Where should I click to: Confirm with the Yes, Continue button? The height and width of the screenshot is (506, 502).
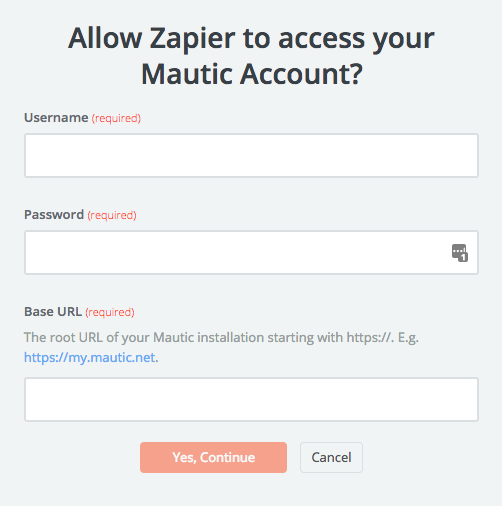[213, 457]
